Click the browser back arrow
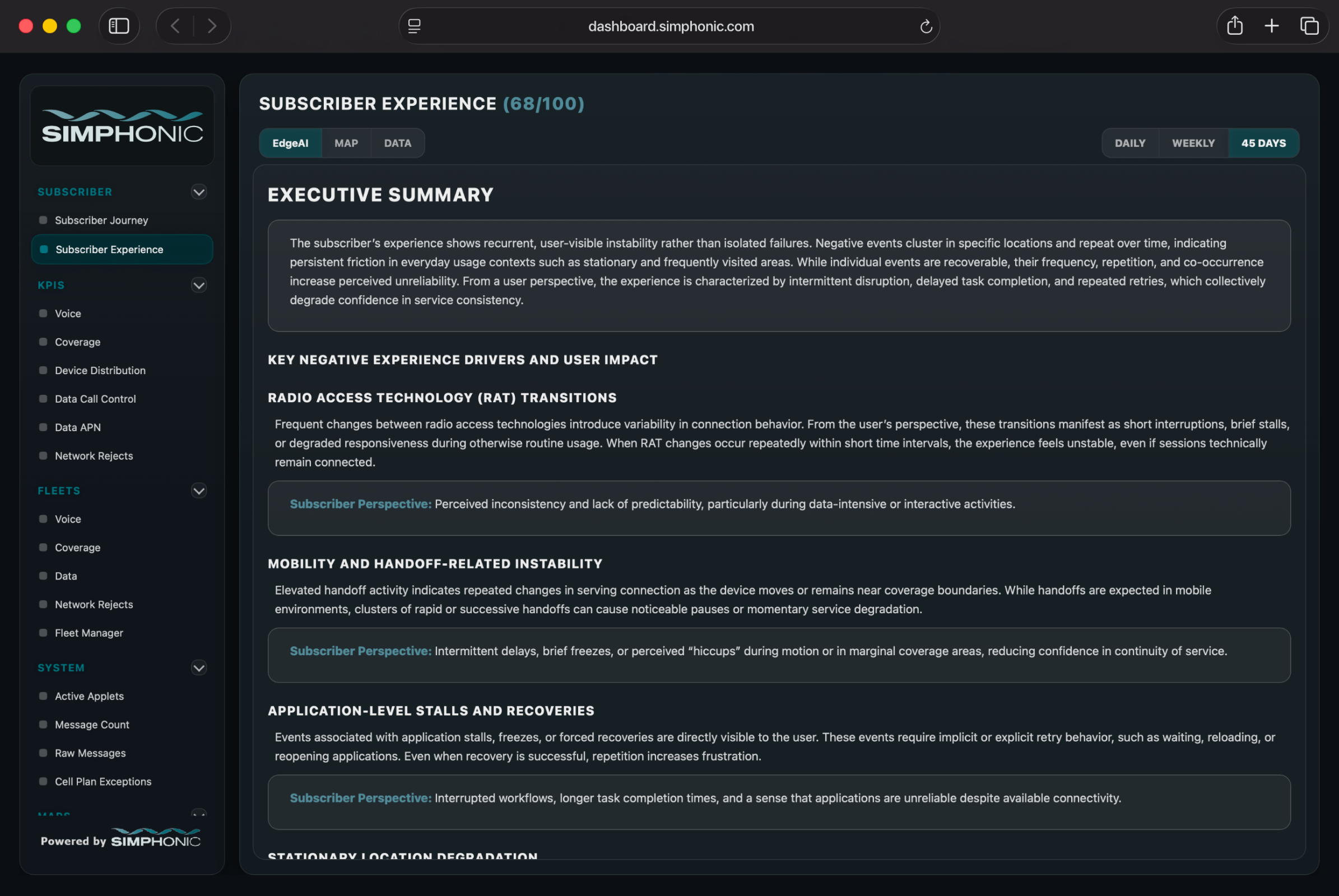The width and height of the screenshot is (1339, 896). (175, 26)
